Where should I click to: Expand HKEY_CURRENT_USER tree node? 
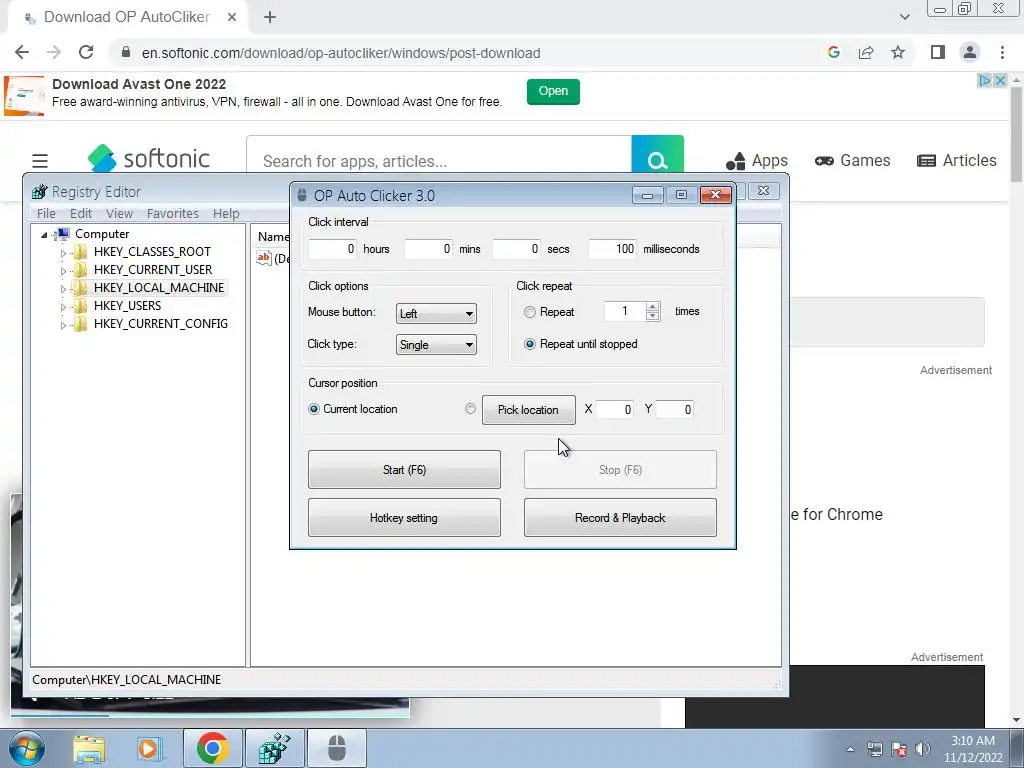(63, 270)
